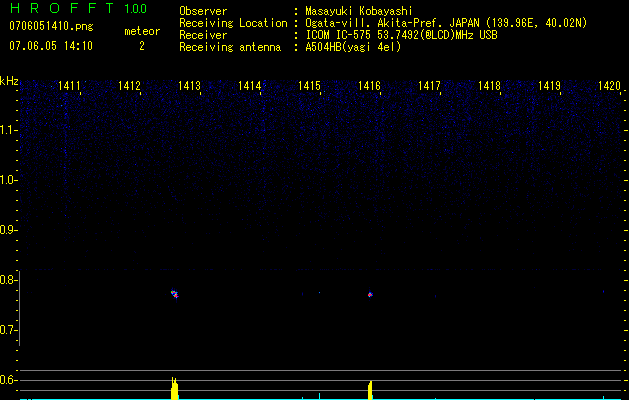Screen dimensions: 629x400
Task: Click the 1.0 kHz frequency label
Action: pos(8,180)
